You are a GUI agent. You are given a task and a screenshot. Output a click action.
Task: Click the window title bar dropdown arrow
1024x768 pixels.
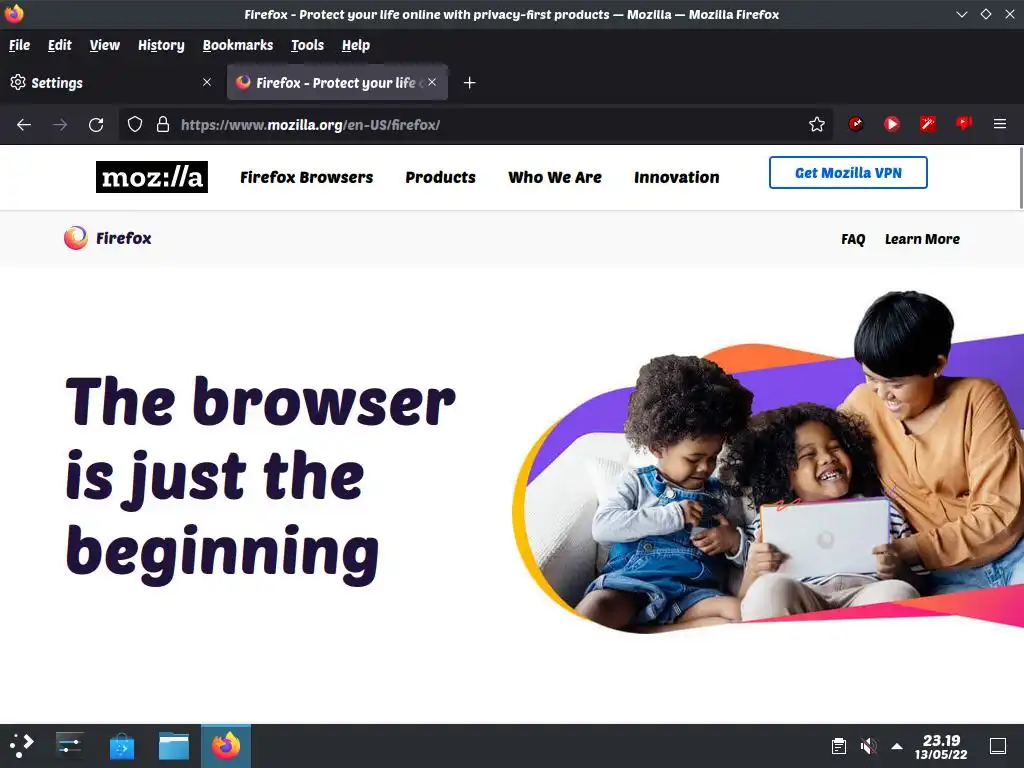pyautogui.click(x=961, y=14)
